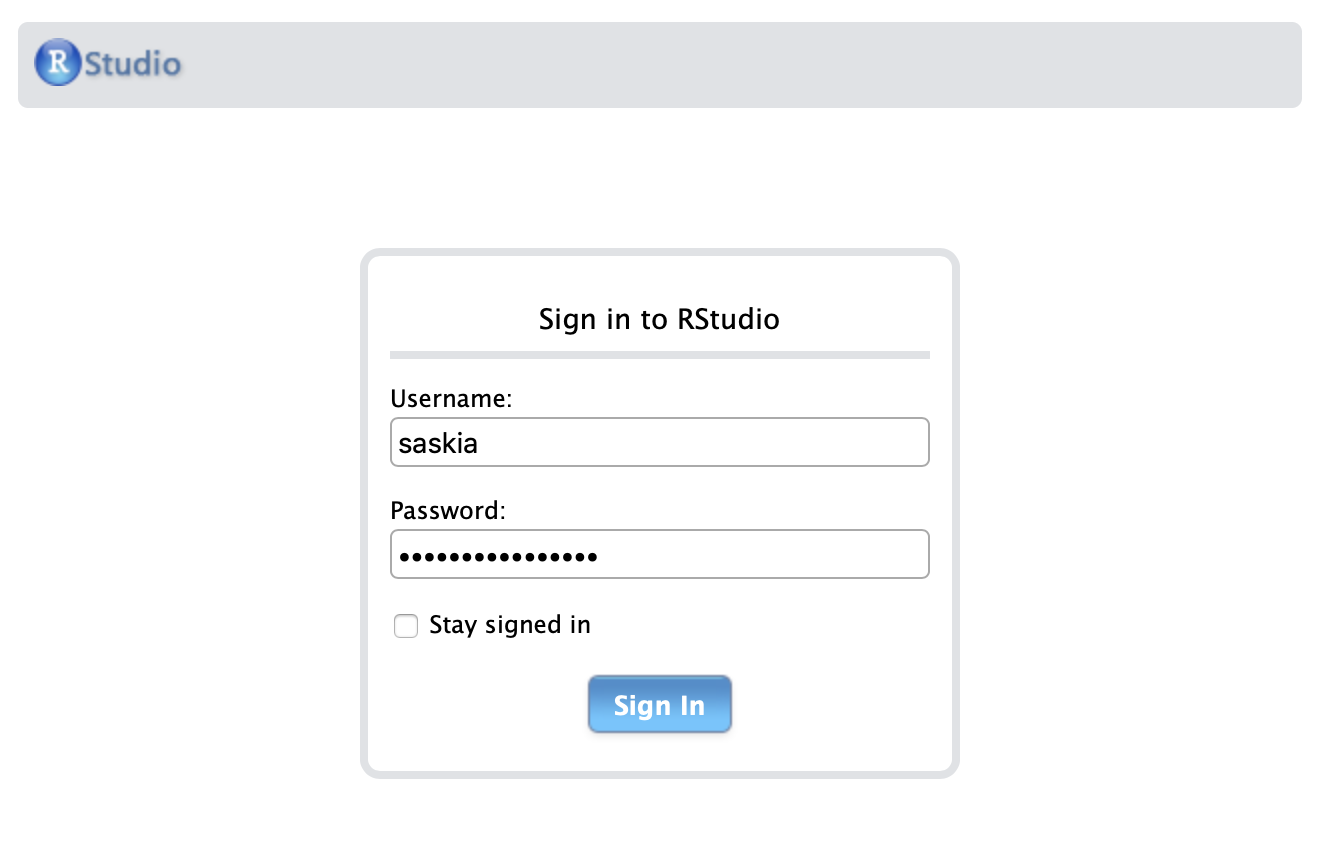This screenshot has height=842, width=1326.
Task: Focus the masked Password input field
Action: (x=660, y=554)
